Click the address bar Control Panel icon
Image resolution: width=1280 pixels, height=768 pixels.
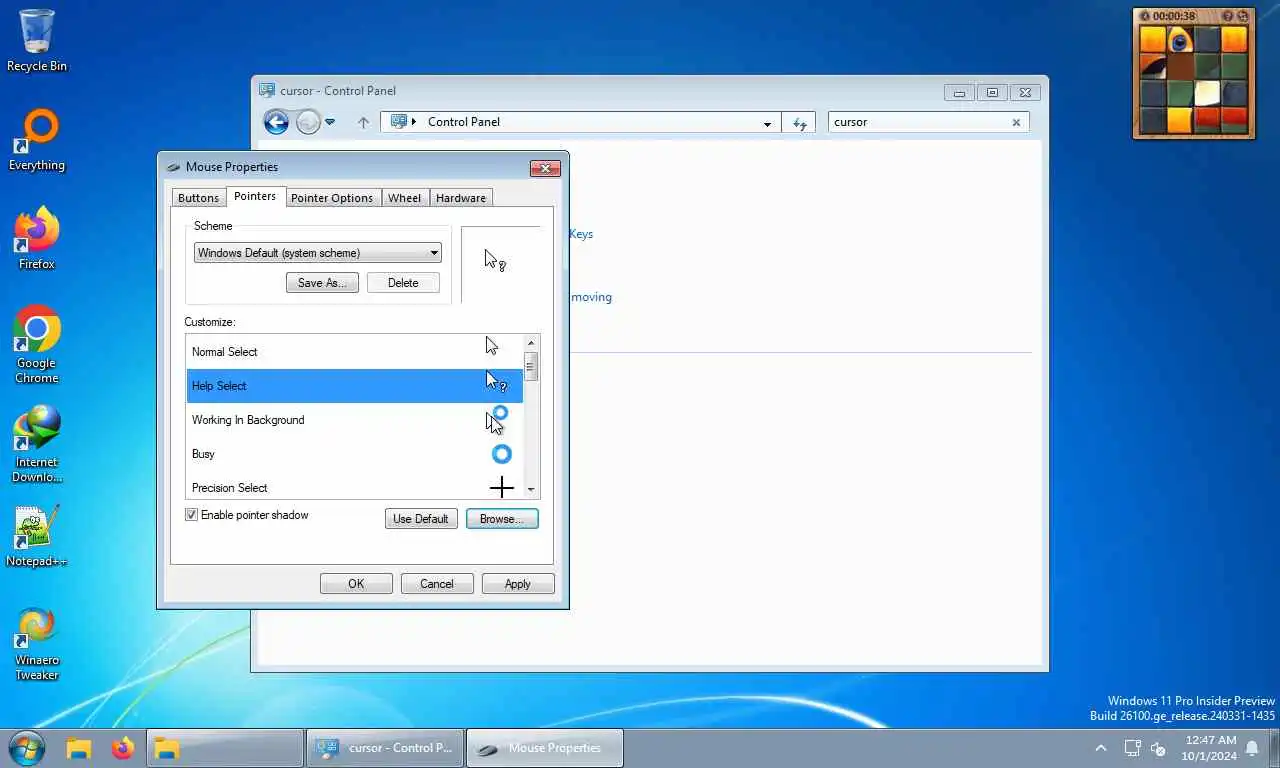(x=399, y=121)
